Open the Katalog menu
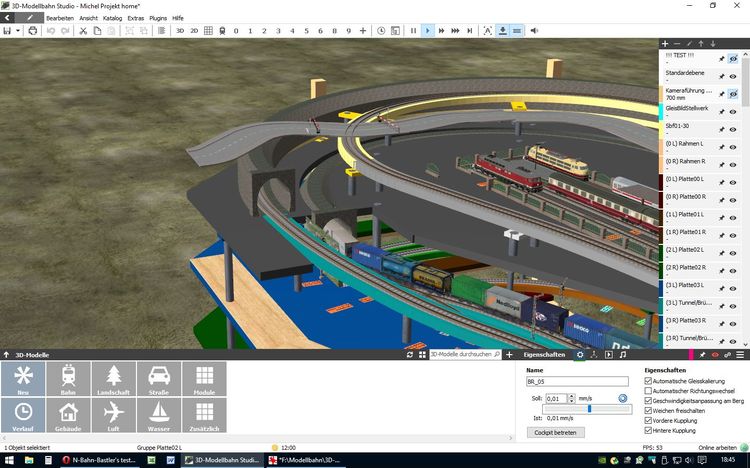Image resolution: width=750 pixels, height=468 pixels. click(x=113, y=18)
